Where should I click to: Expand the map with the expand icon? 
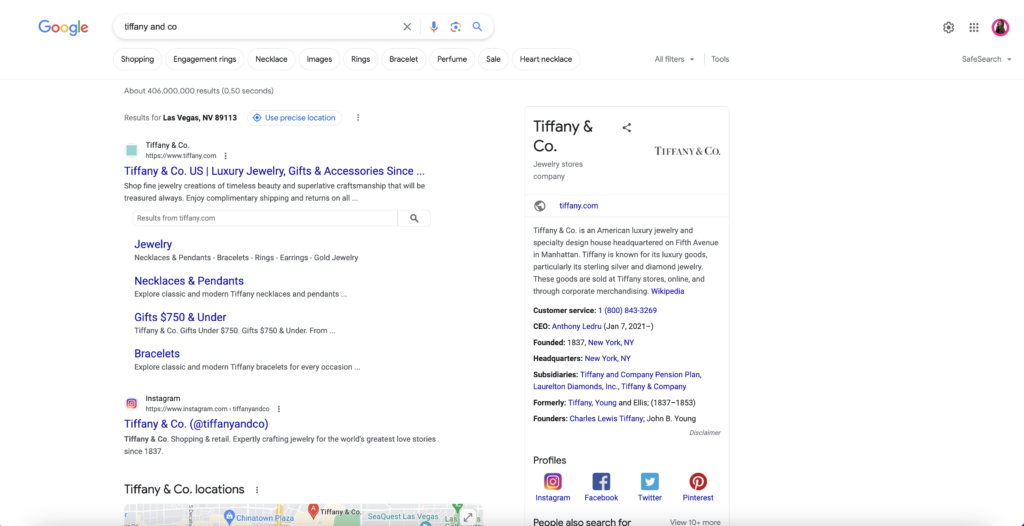point(468,517)
